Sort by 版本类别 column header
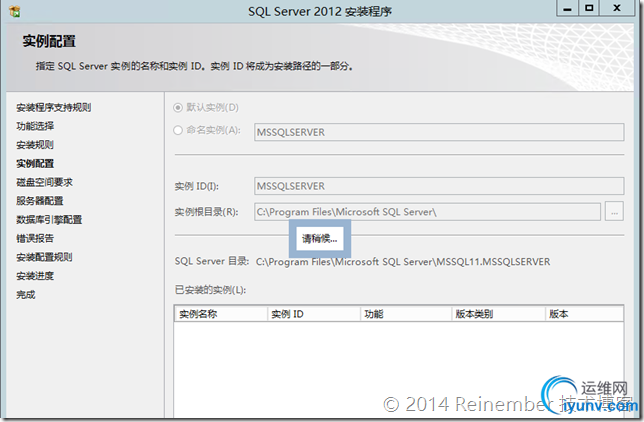 [x=499, y=314]
